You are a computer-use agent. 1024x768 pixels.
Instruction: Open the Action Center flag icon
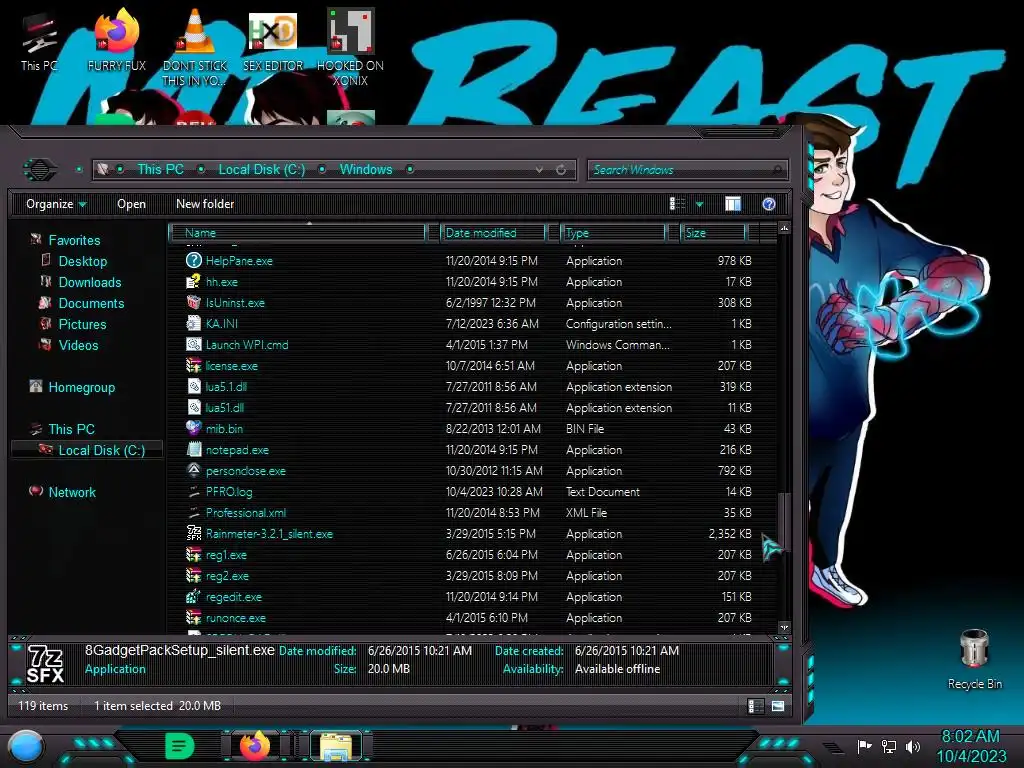864,746
